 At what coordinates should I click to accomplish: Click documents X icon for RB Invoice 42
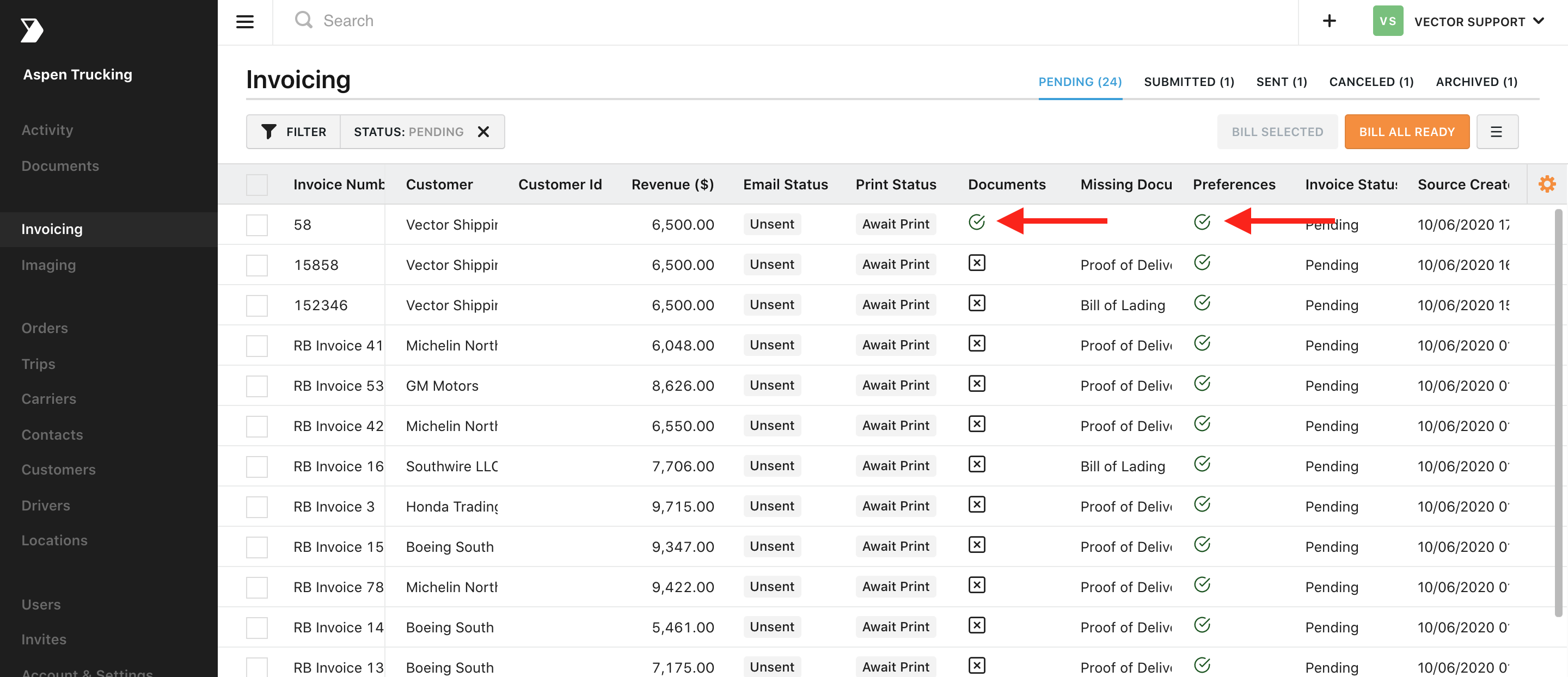click(976, 423)
